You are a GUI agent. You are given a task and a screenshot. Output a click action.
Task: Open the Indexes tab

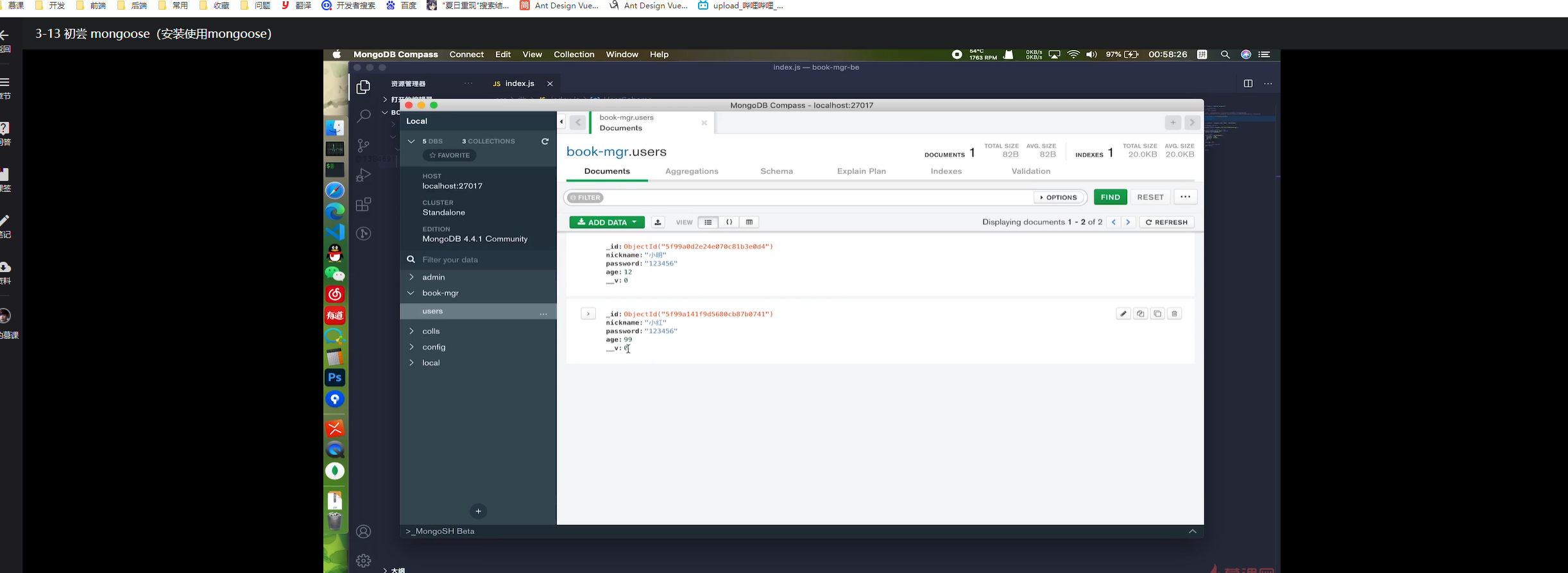coord(946,171)
